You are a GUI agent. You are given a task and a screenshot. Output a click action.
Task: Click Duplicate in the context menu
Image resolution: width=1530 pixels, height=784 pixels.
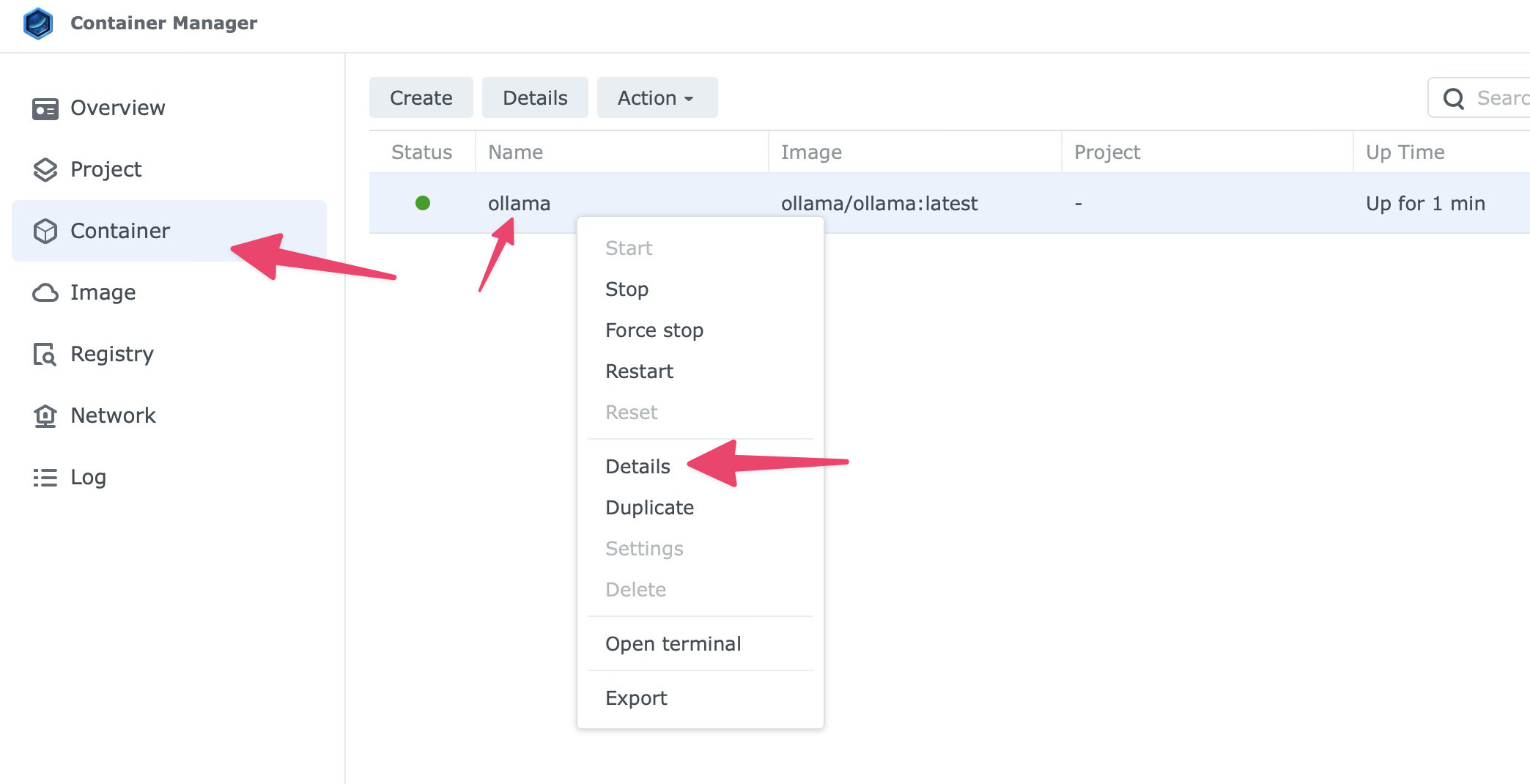tap(649, 508)
